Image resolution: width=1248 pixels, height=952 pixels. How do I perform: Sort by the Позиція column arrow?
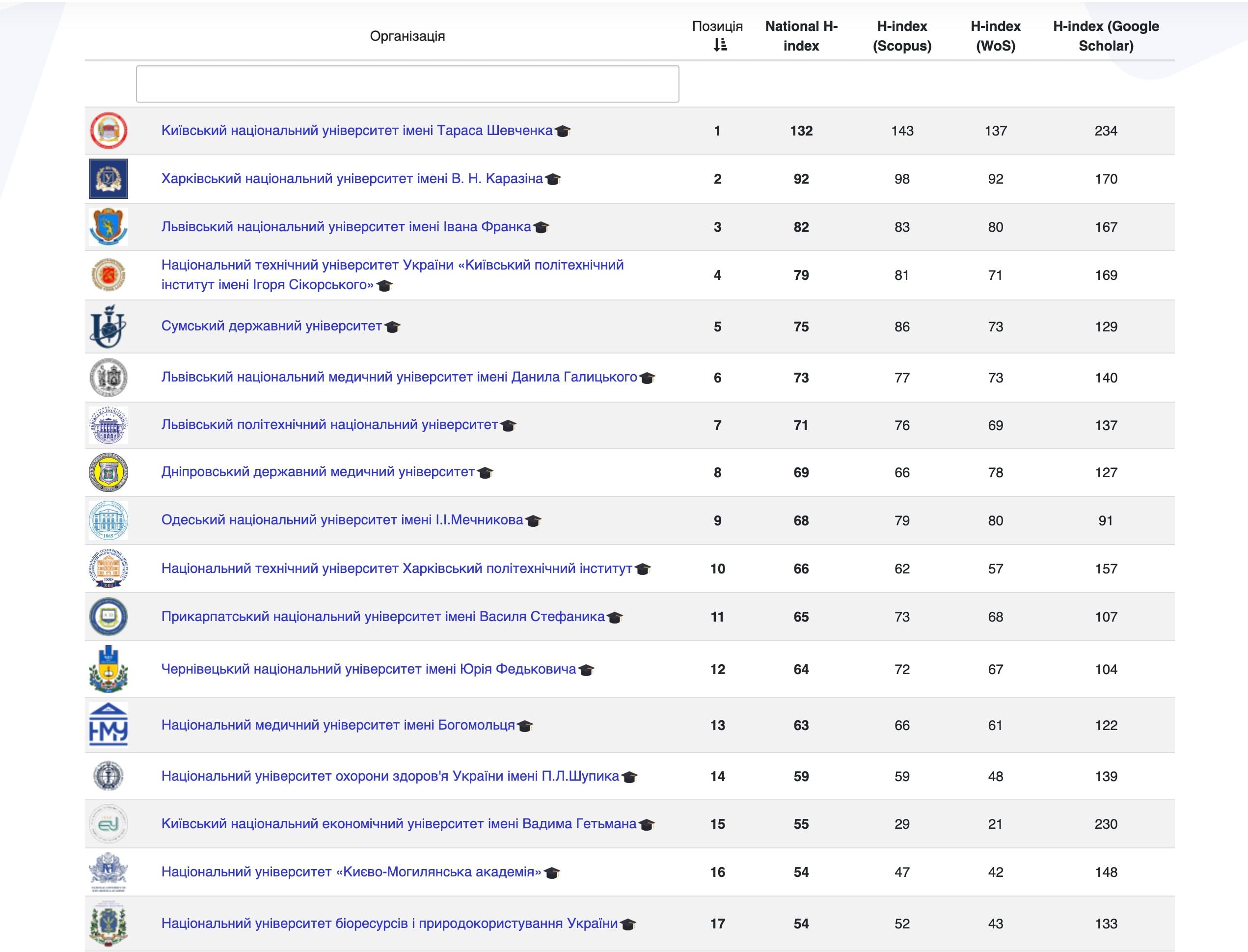pos(719,45)
